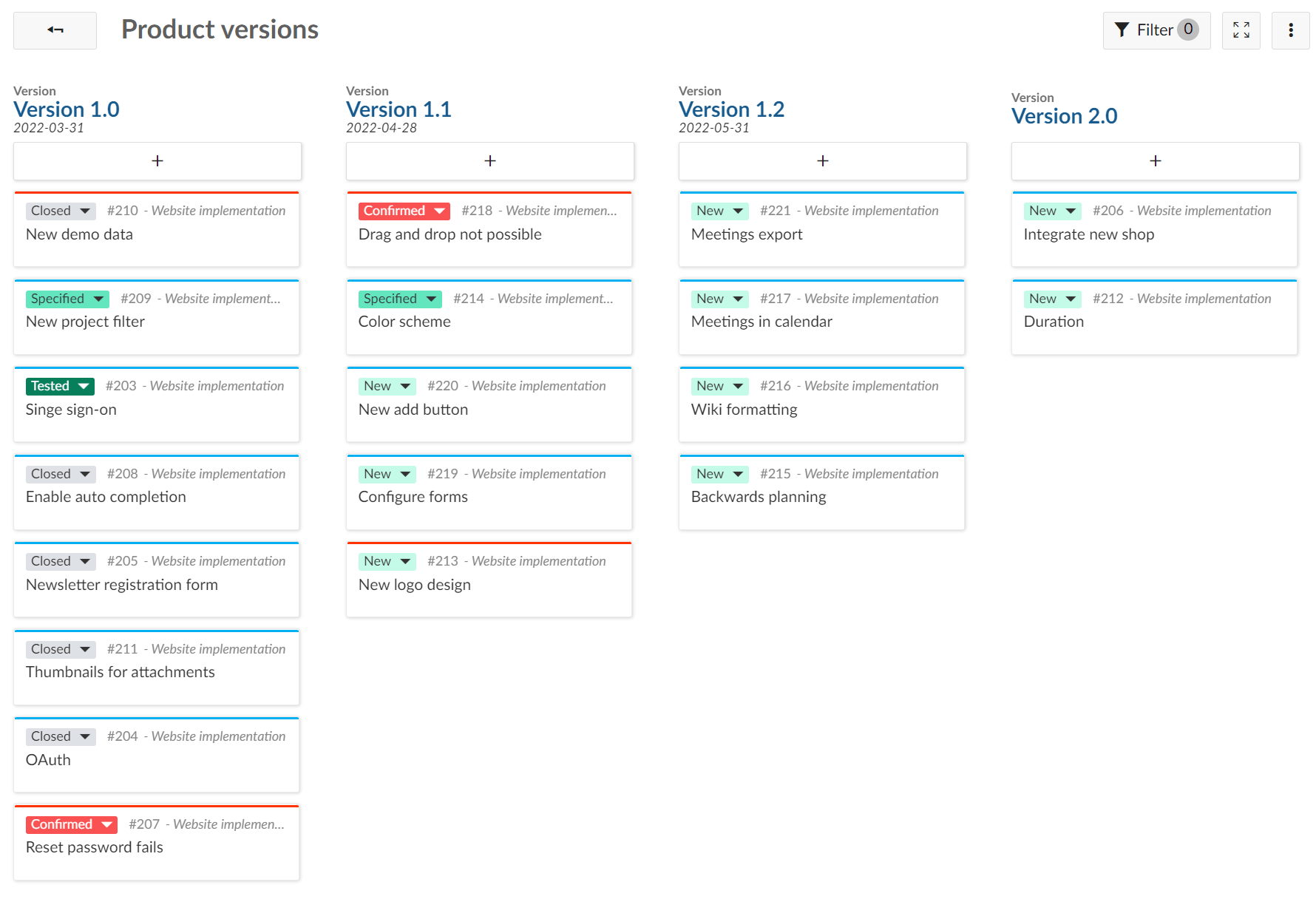Open the three-dot more options menu

(x=1290, y=30)
